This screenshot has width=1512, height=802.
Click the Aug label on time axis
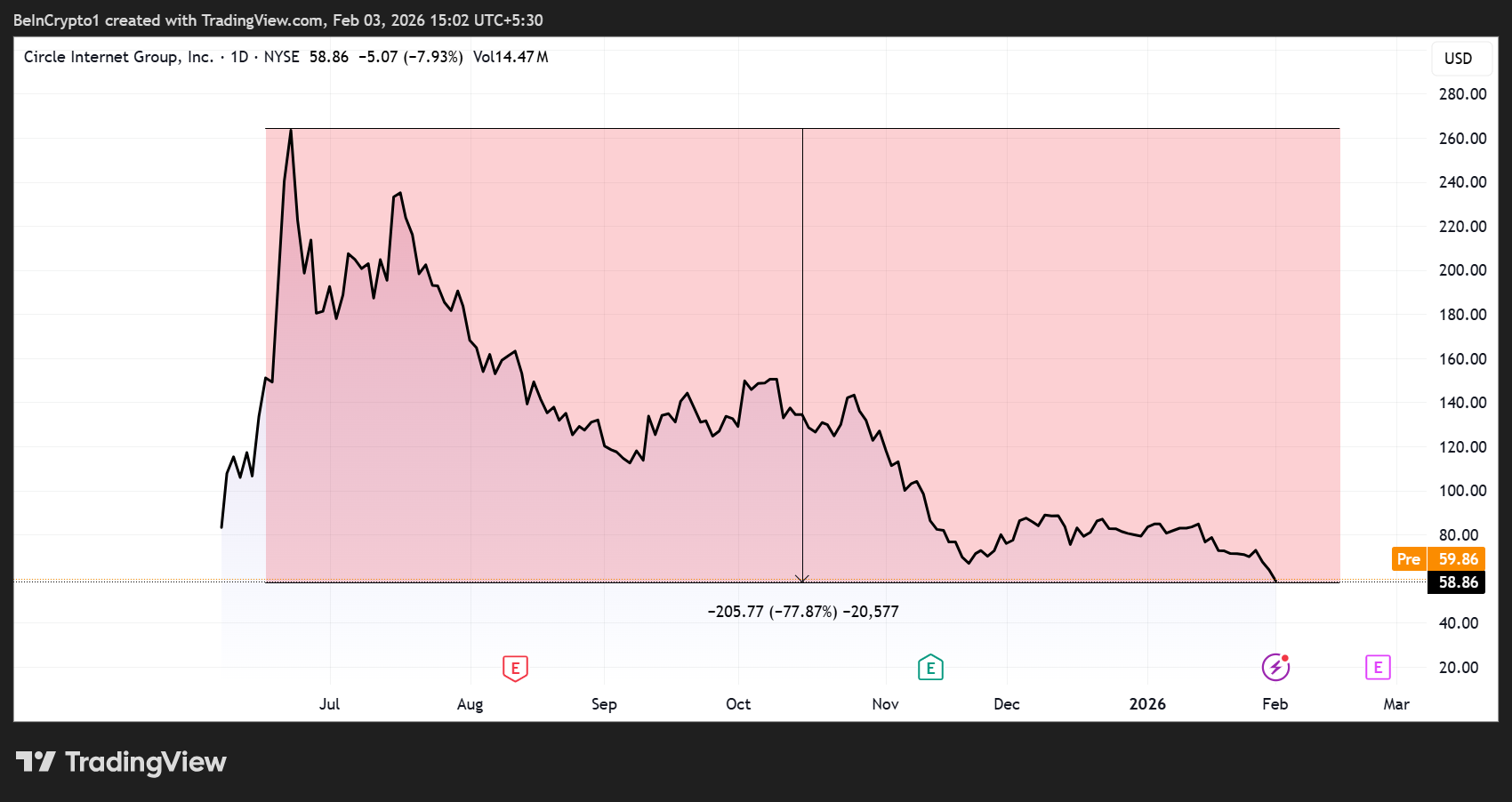point(470,704)
